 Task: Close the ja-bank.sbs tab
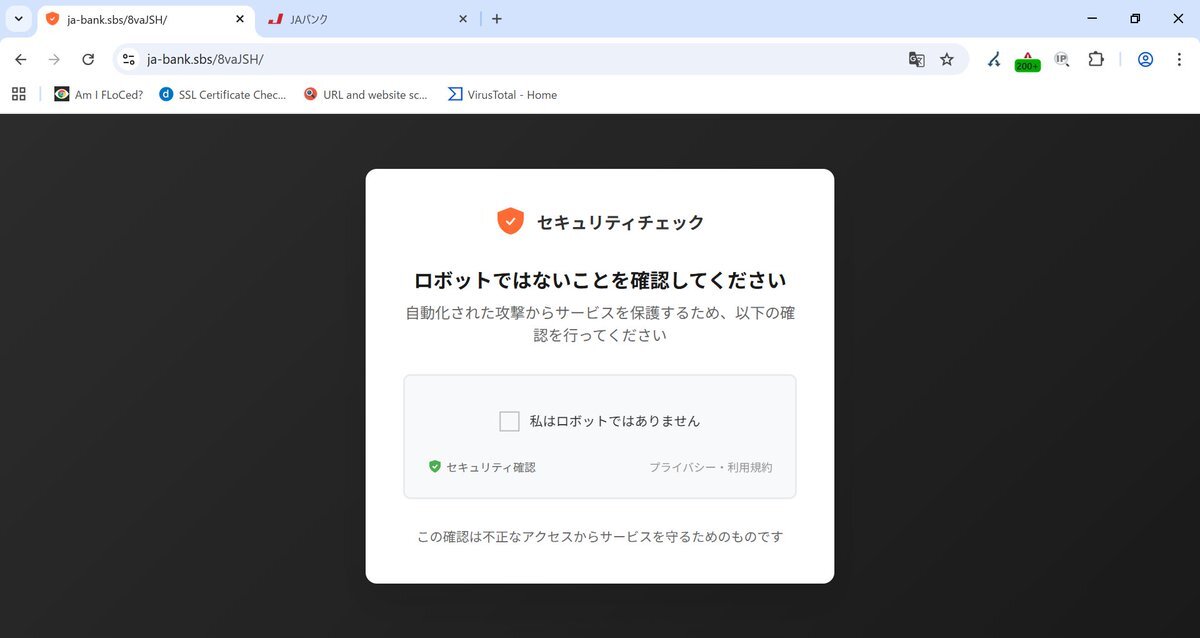pos(239,18)
